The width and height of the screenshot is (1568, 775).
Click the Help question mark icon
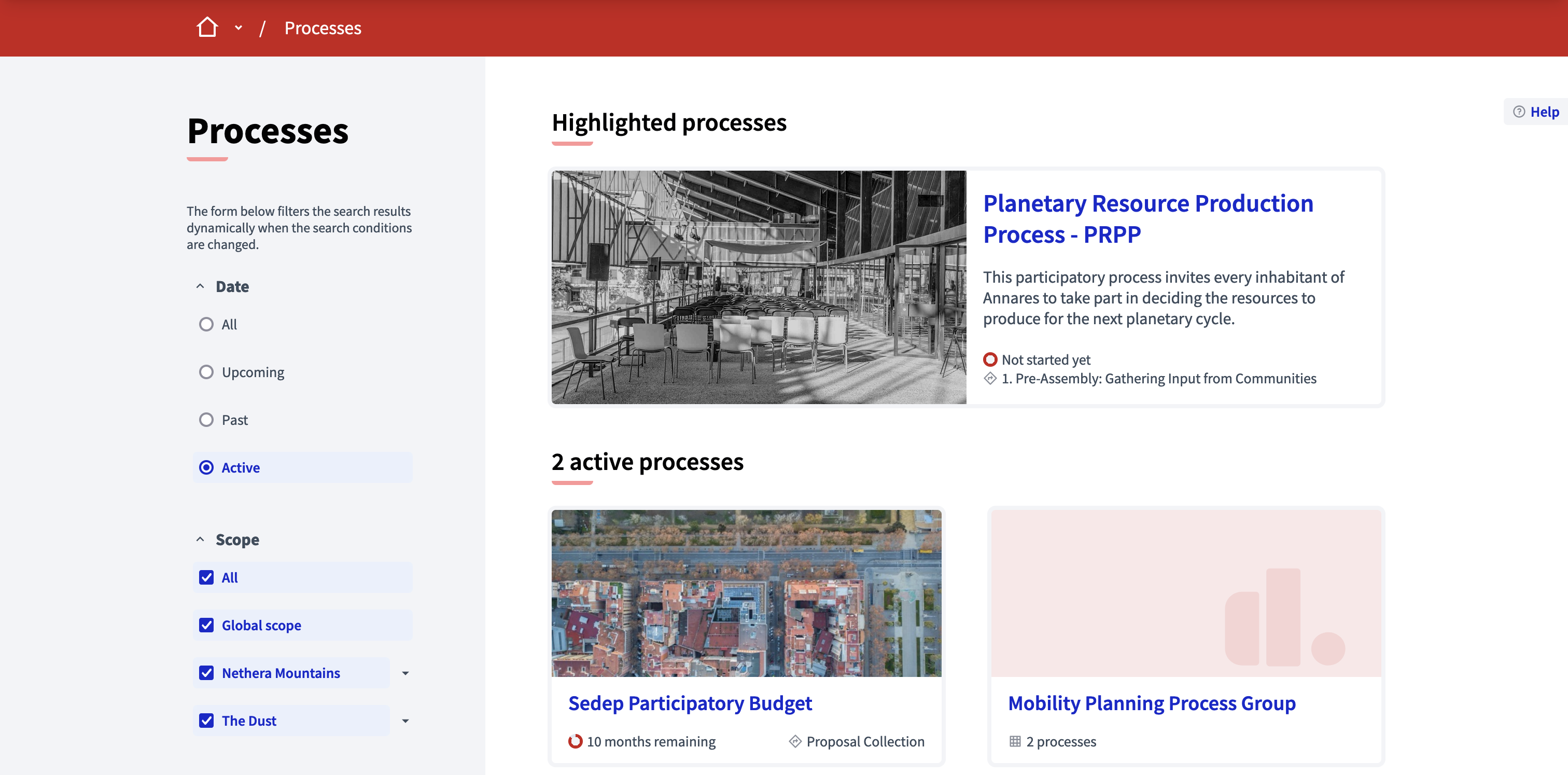pyautogui.click(x=1519, y=112)
